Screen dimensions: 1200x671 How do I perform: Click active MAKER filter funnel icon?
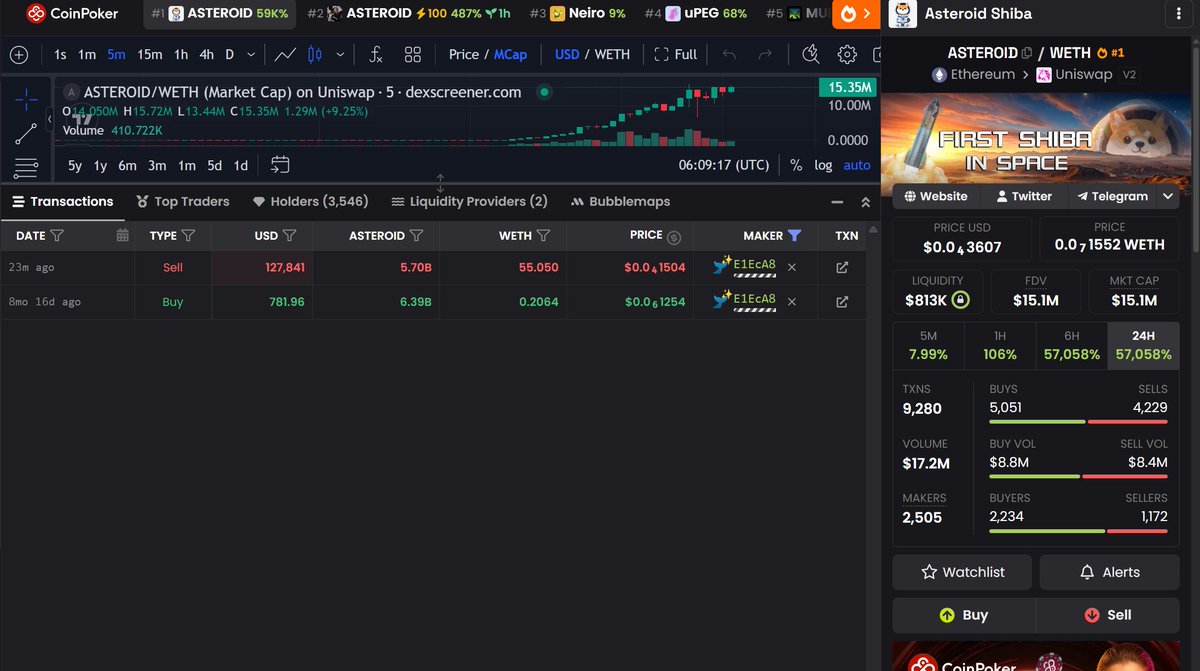pyautogui.click(x=794, y=236)
